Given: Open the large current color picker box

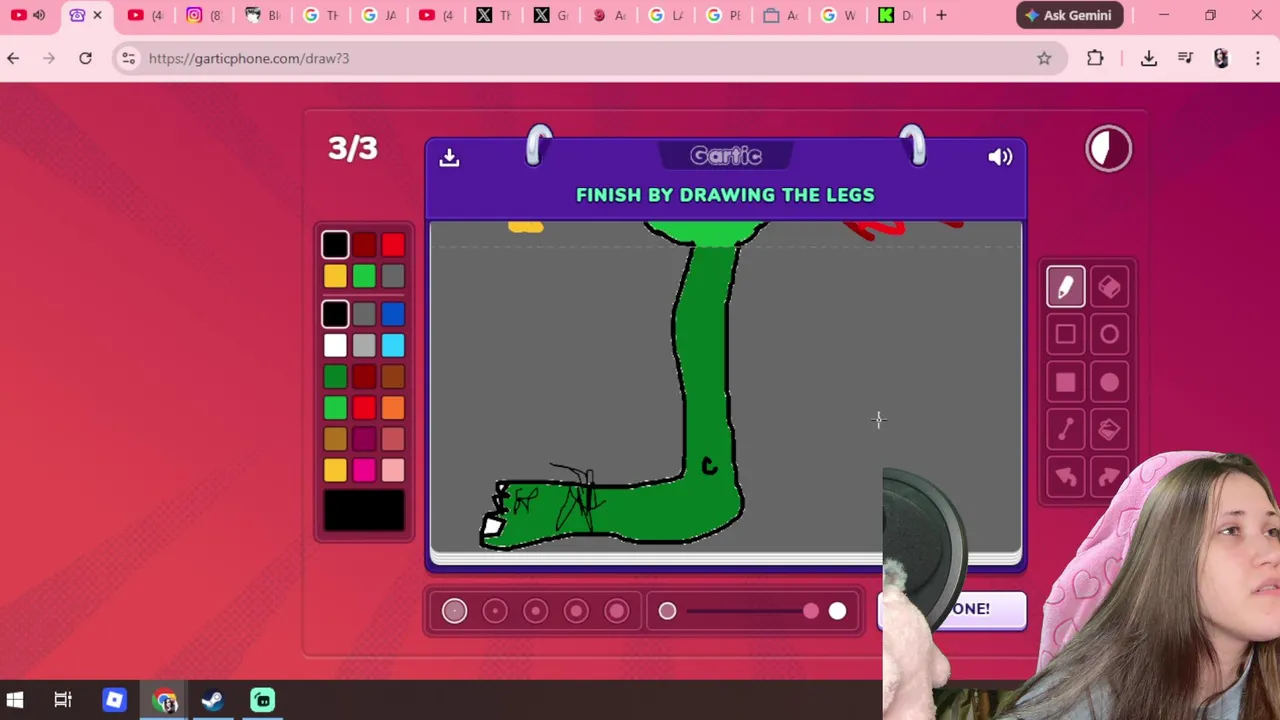Looking at the screenshot, I should (x=364, y=510).
